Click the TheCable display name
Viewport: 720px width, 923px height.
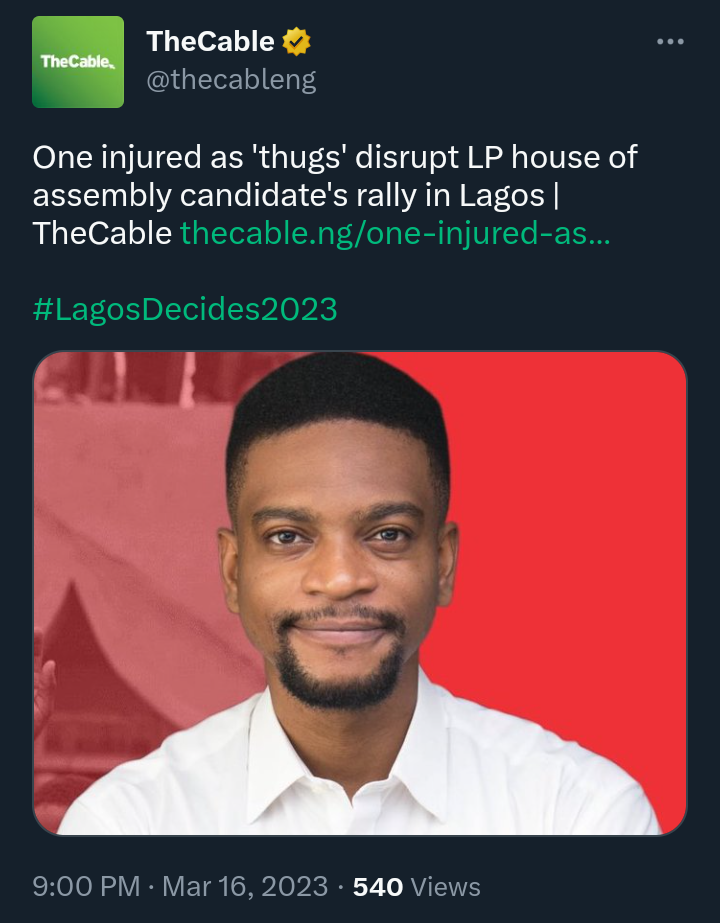pos(210,42)
